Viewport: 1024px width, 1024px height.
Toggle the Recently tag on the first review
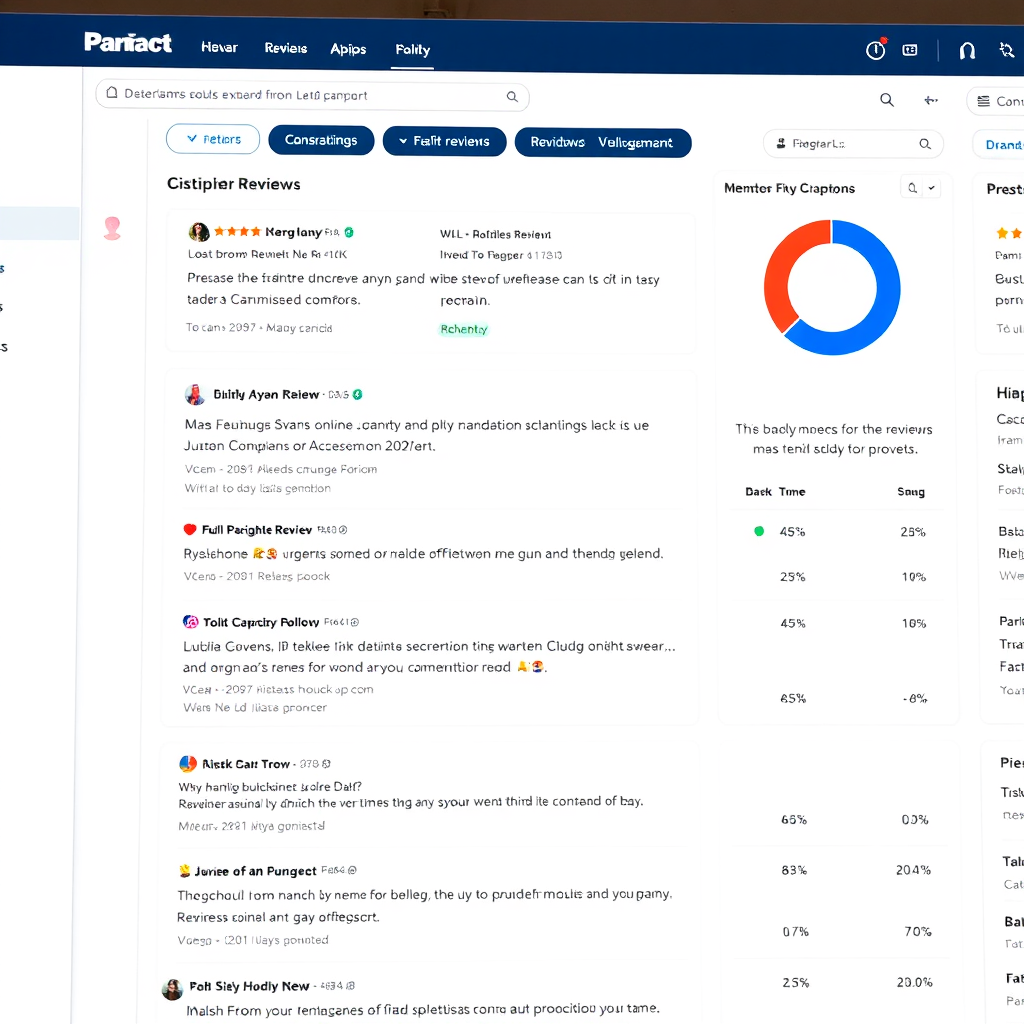pos(463,328)
